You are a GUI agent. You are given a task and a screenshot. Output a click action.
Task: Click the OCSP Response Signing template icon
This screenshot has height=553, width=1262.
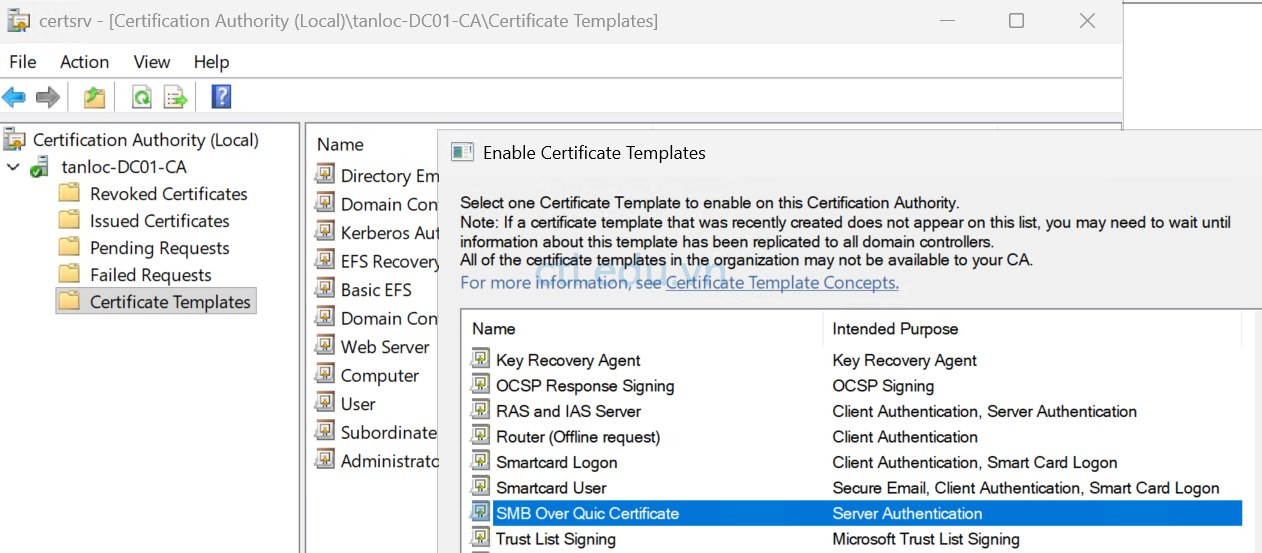481,385
